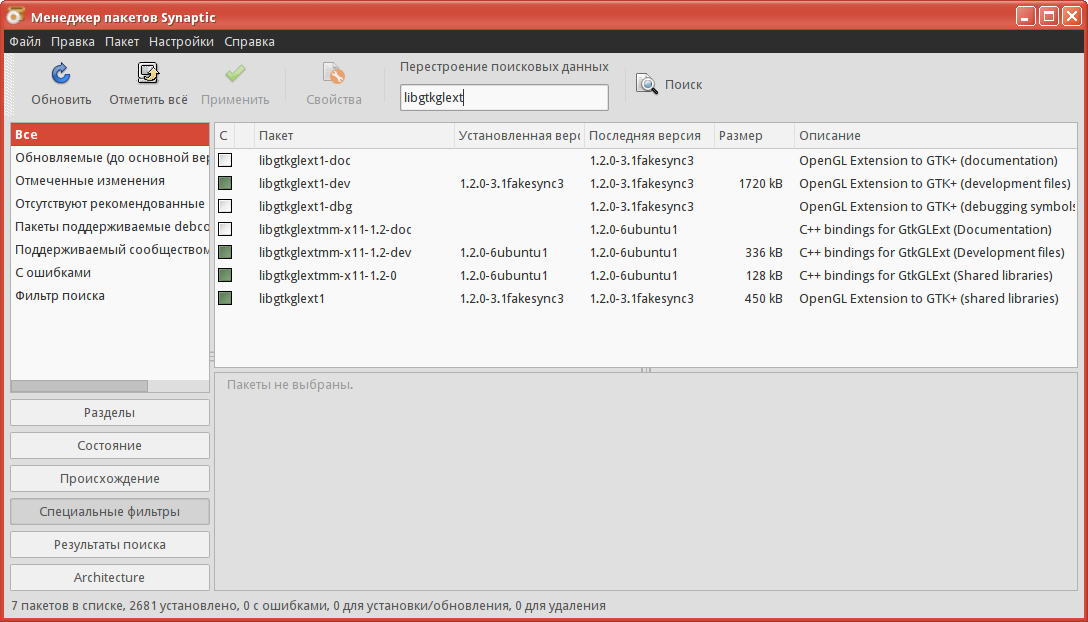Sort by the Установленная версия column header
This screenshot has width=1088, height=622.
[520, 136]
